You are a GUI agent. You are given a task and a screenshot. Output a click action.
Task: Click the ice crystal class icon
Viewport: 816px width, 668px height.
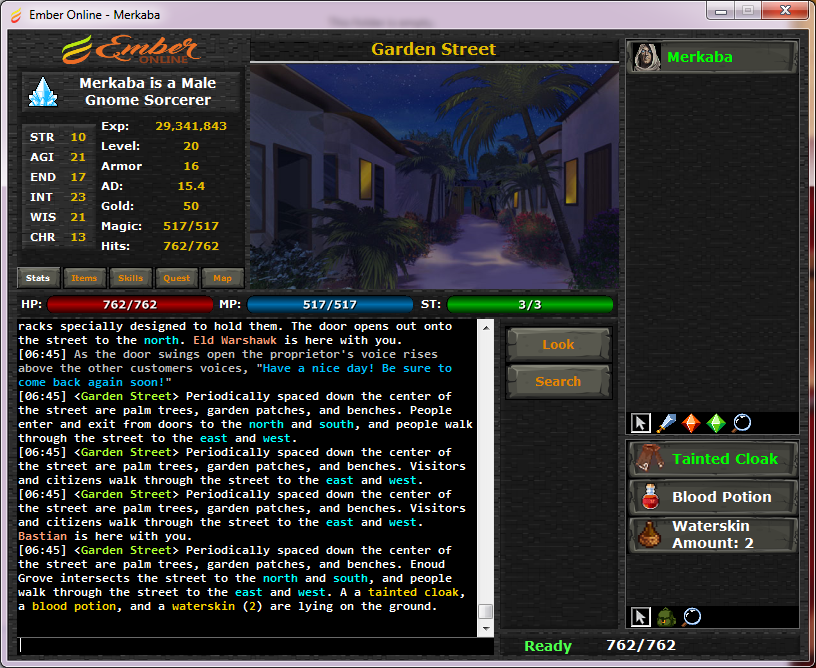coord(43,92)
